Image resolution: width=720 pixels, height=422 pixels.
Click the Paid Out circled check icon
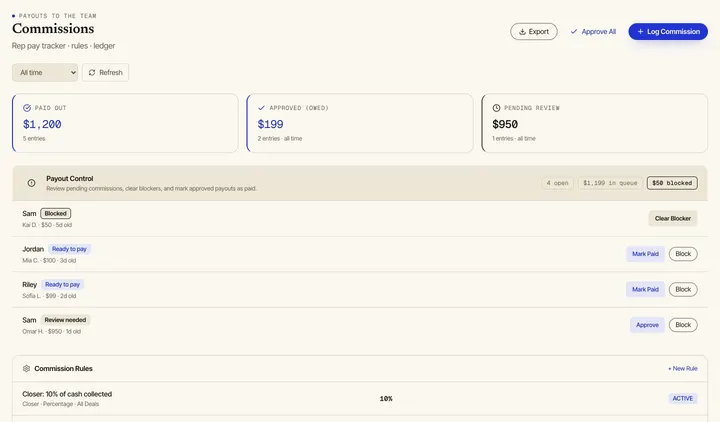tap(27, 108)
